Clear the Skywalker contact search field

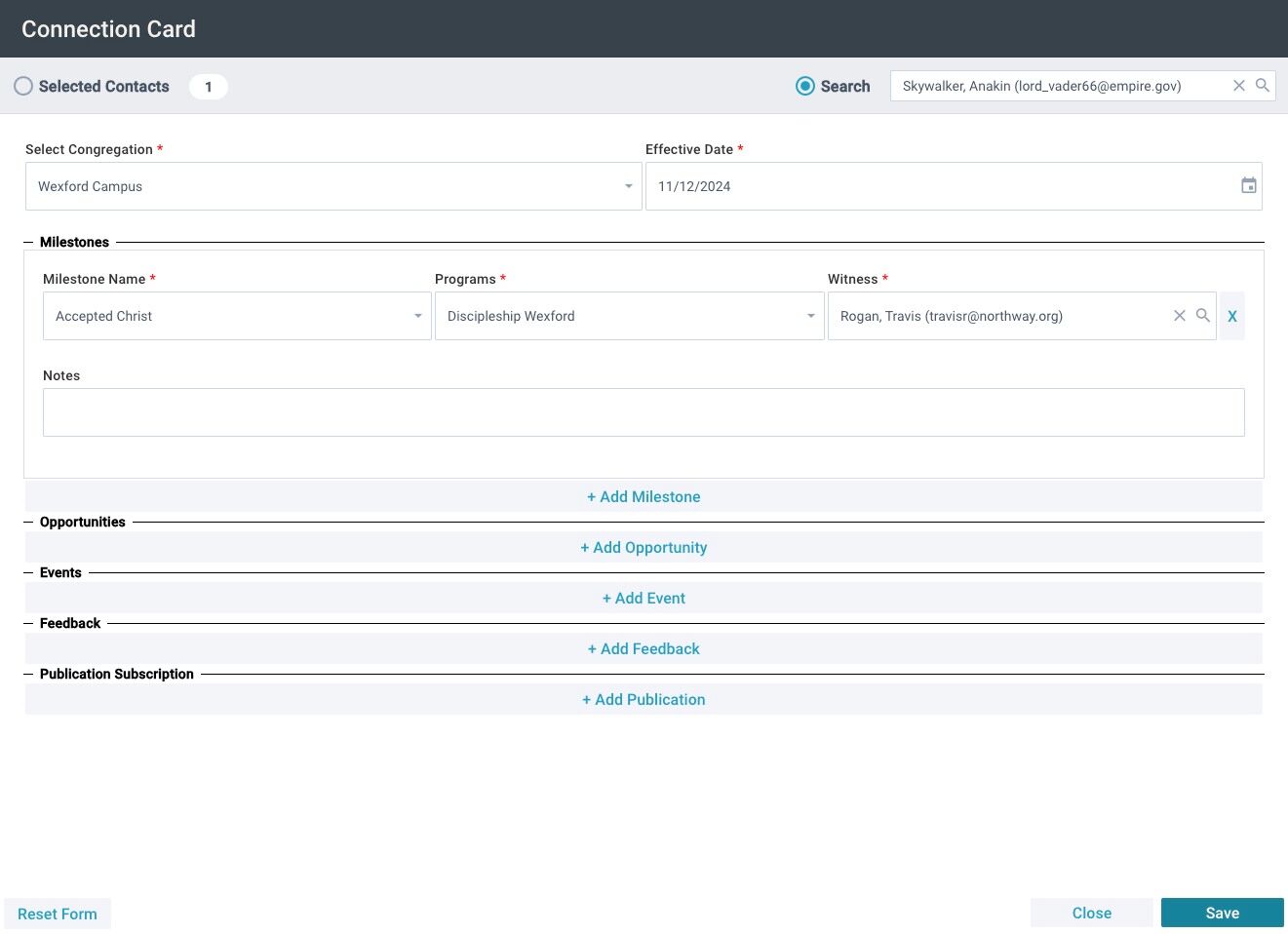tap(1239, 86)
